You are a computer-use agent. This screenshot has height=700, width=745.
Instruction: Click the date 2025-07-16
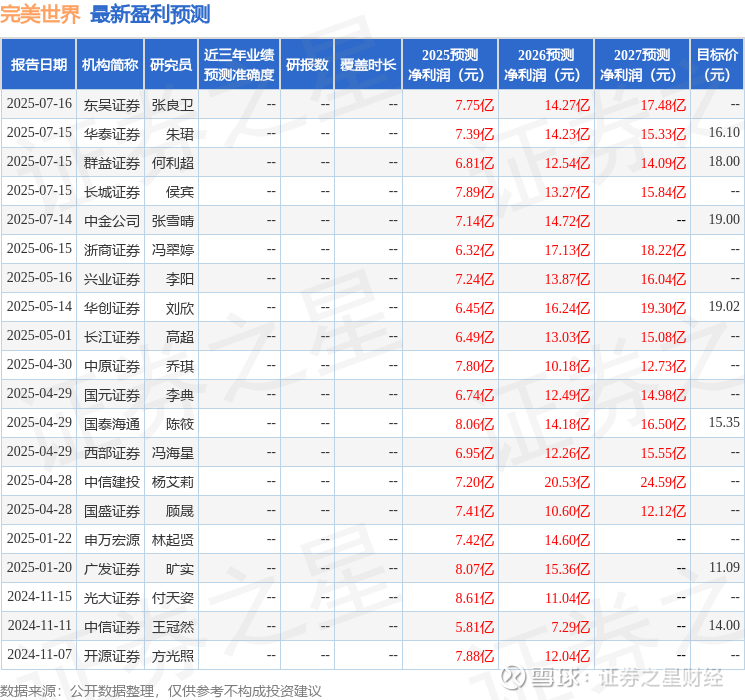[x=39, y=104]
